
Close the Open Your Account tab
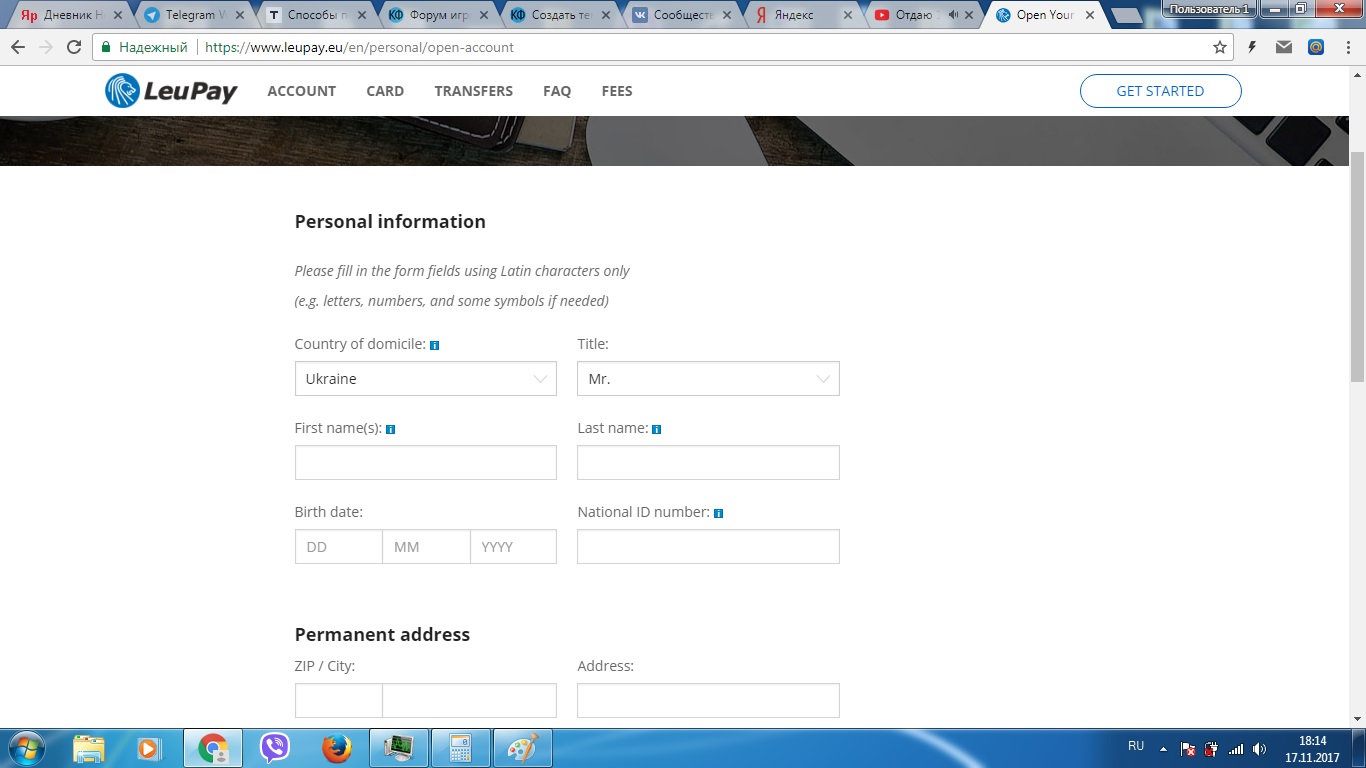click(1090, 15)
